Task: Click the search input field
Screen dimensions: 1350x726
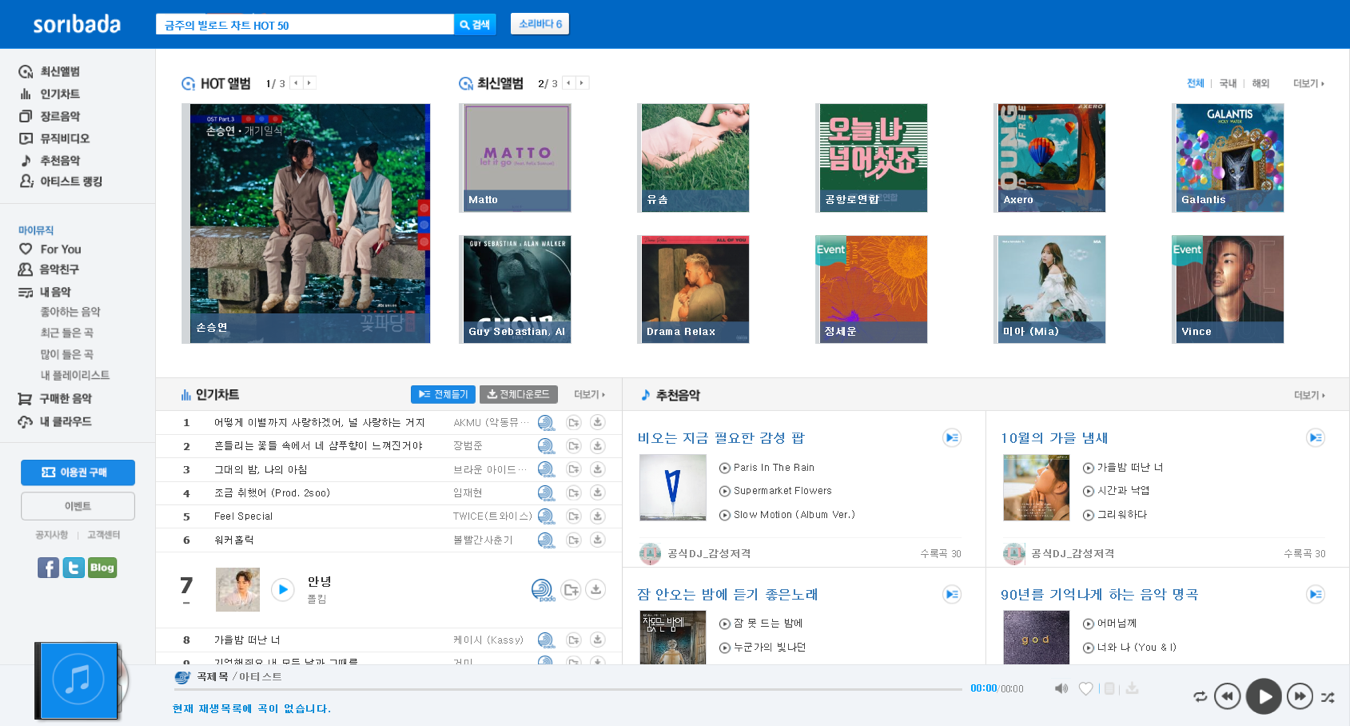Action: [x=305, y=24]
